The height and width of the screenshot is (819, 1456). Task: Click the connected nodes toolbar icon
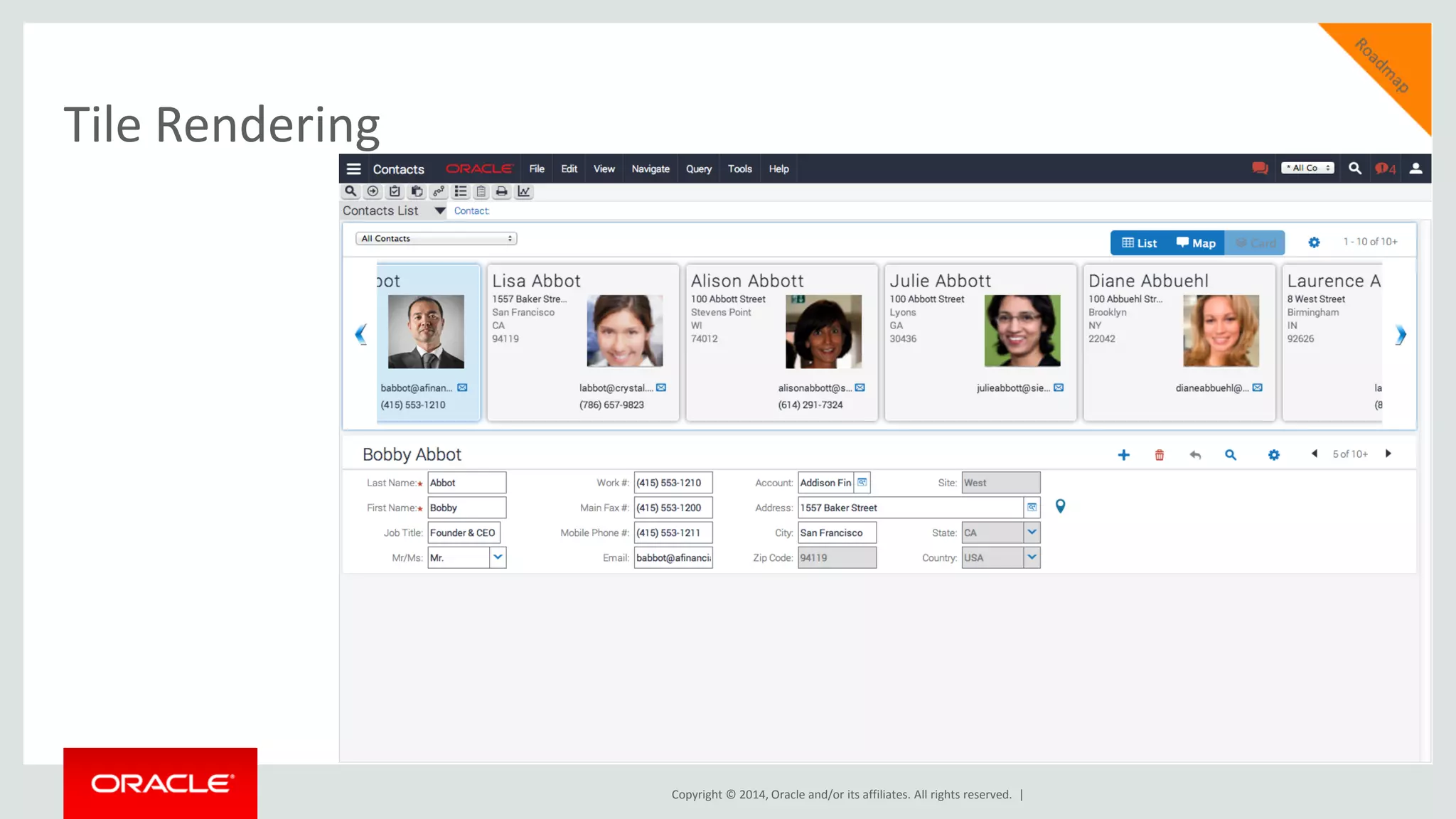click(439, 191)
